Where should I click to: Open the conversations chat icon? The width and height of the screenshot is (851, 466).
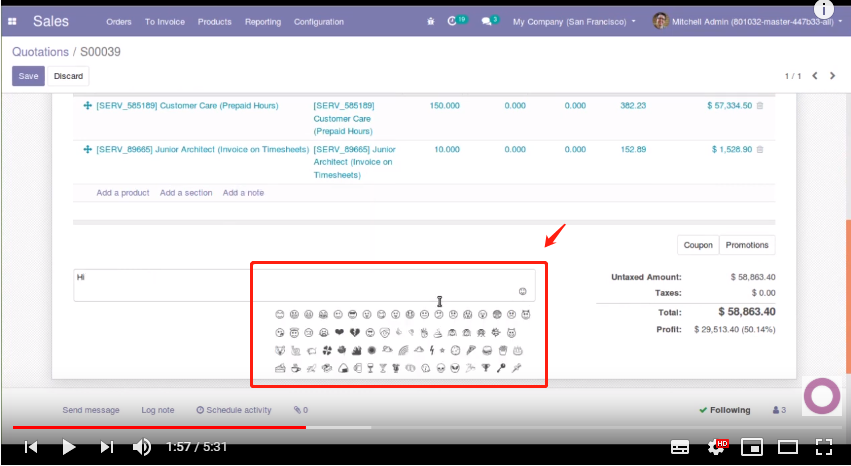point(488,21)
